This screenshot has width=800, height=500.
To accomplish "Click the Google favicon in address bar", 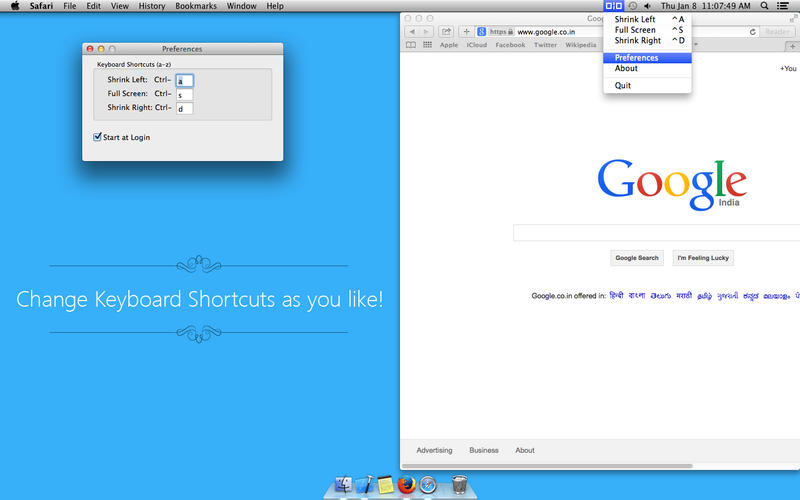I will coord(481,32).
